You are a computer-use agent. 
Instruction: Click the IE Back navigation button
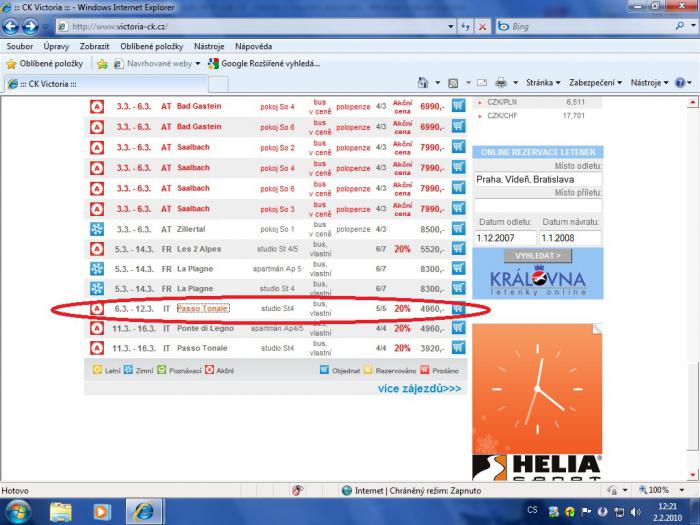(x=11, y=26)
